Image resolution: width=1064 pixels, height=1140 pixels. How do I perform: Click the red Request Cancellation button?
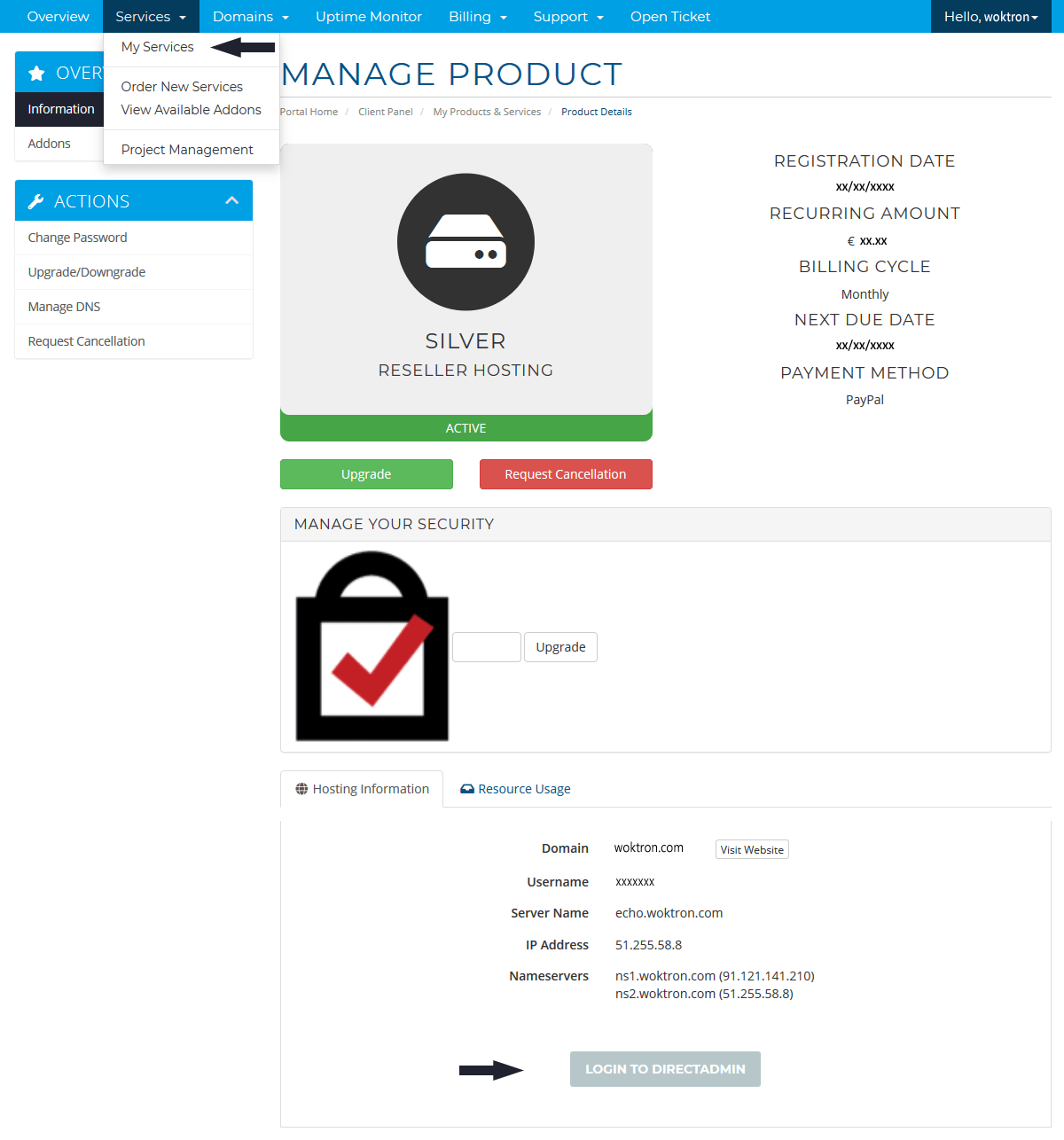[566, 474]
